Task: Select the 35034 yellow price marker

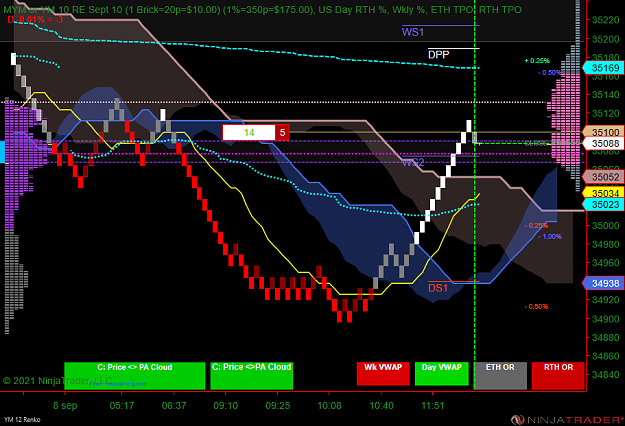Action: 604,193
